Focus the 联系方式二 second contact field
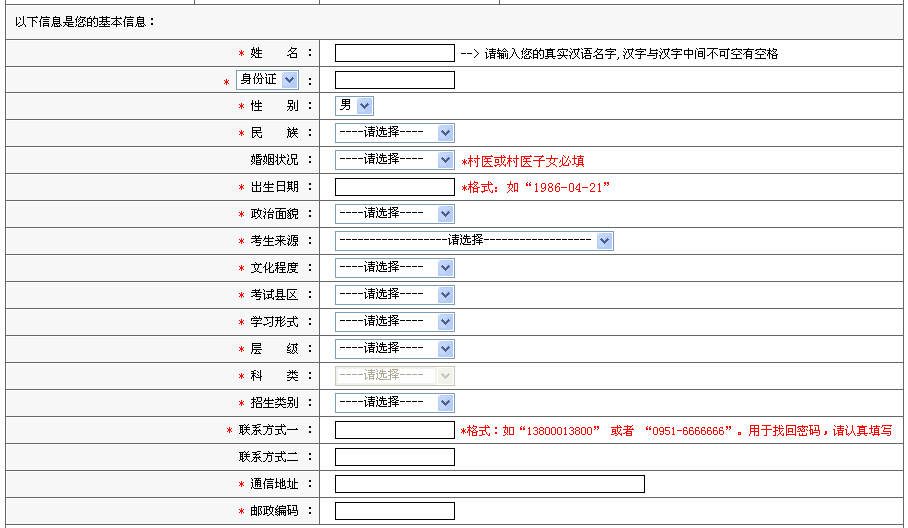 394,457
